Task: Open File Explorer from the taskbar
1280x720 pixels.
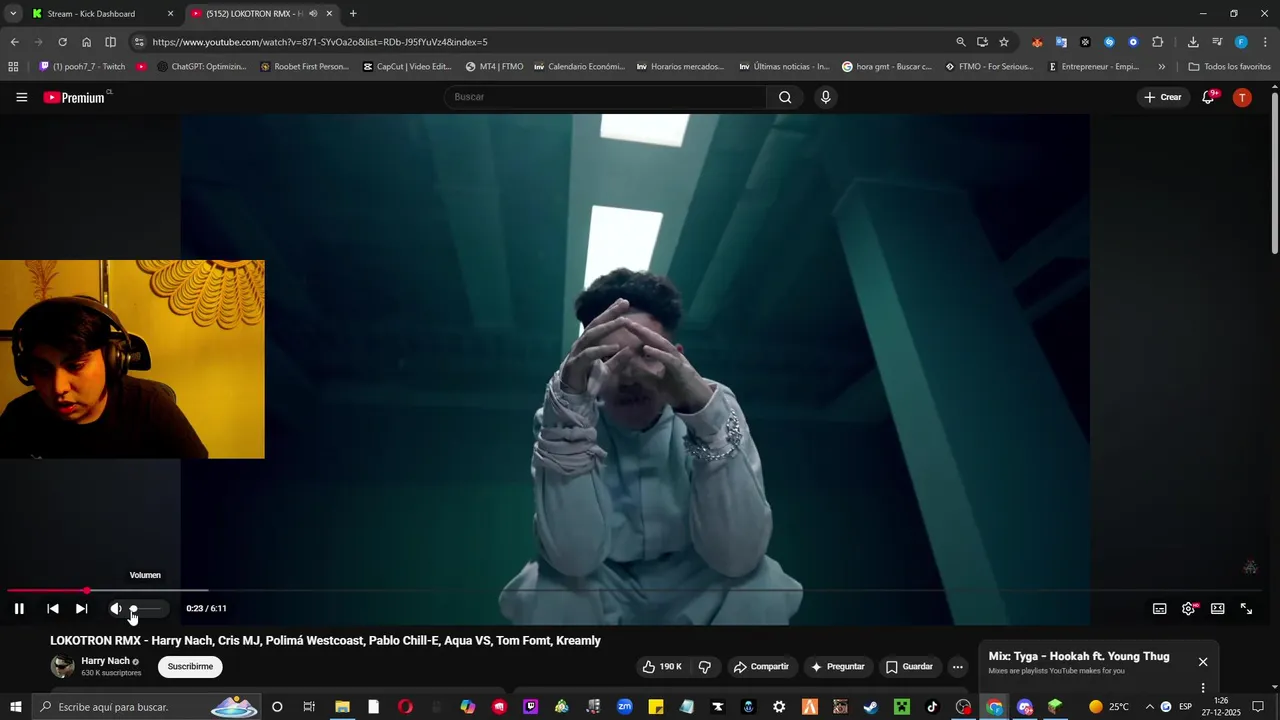Action: tap(342, 707)
